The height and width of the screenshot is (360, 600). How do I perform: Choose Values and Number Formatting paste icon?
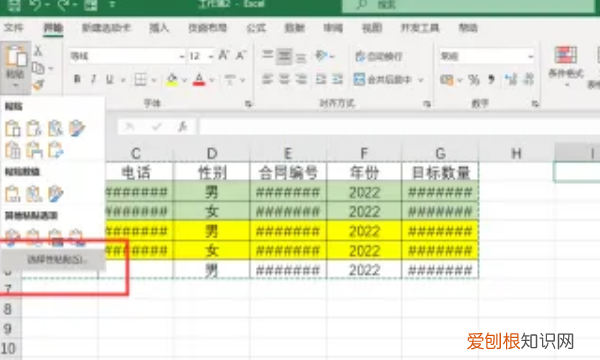(34, 194)
